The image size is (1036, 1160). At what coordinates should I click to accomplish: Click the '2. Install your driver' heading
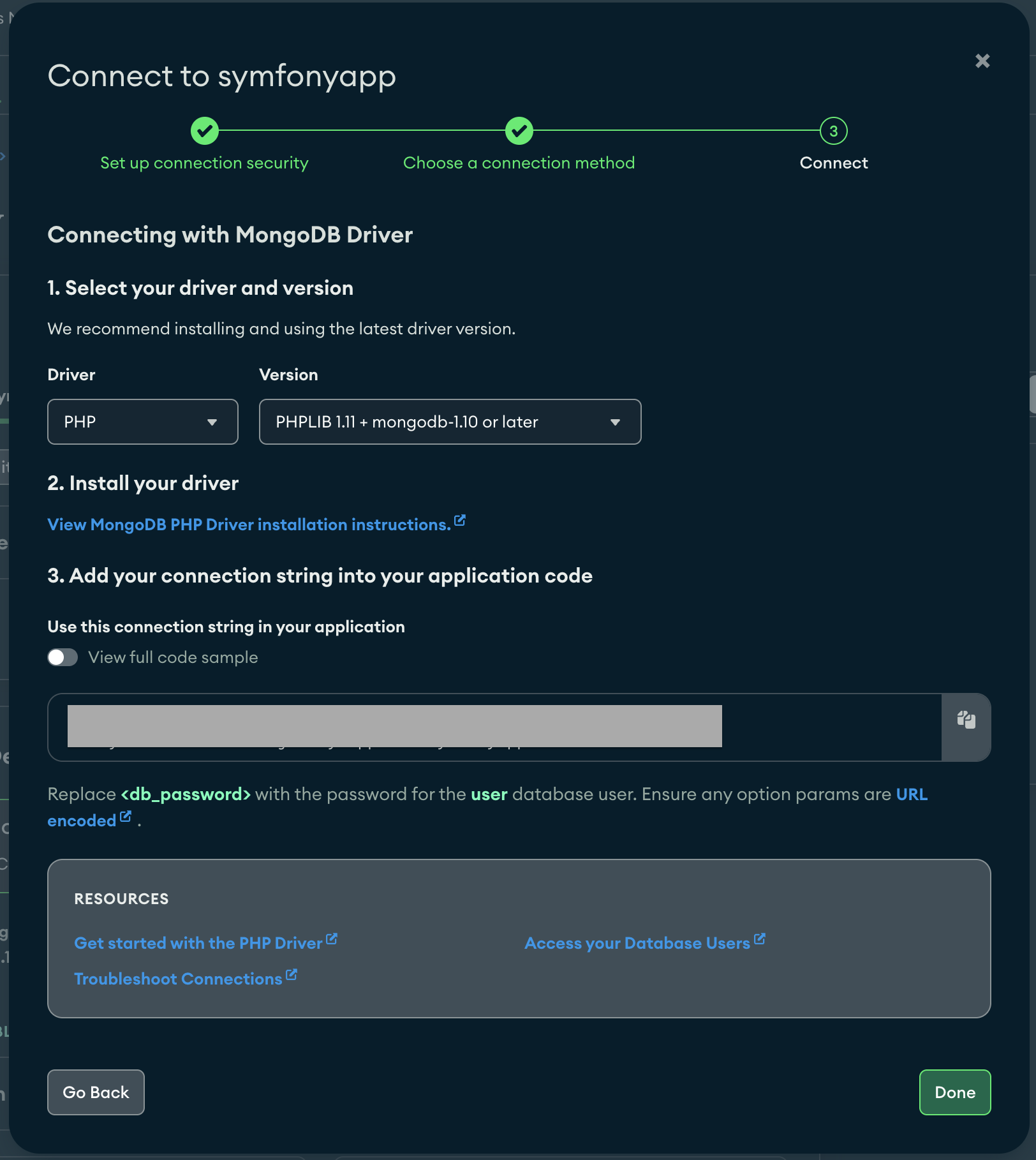coord(143,483)
